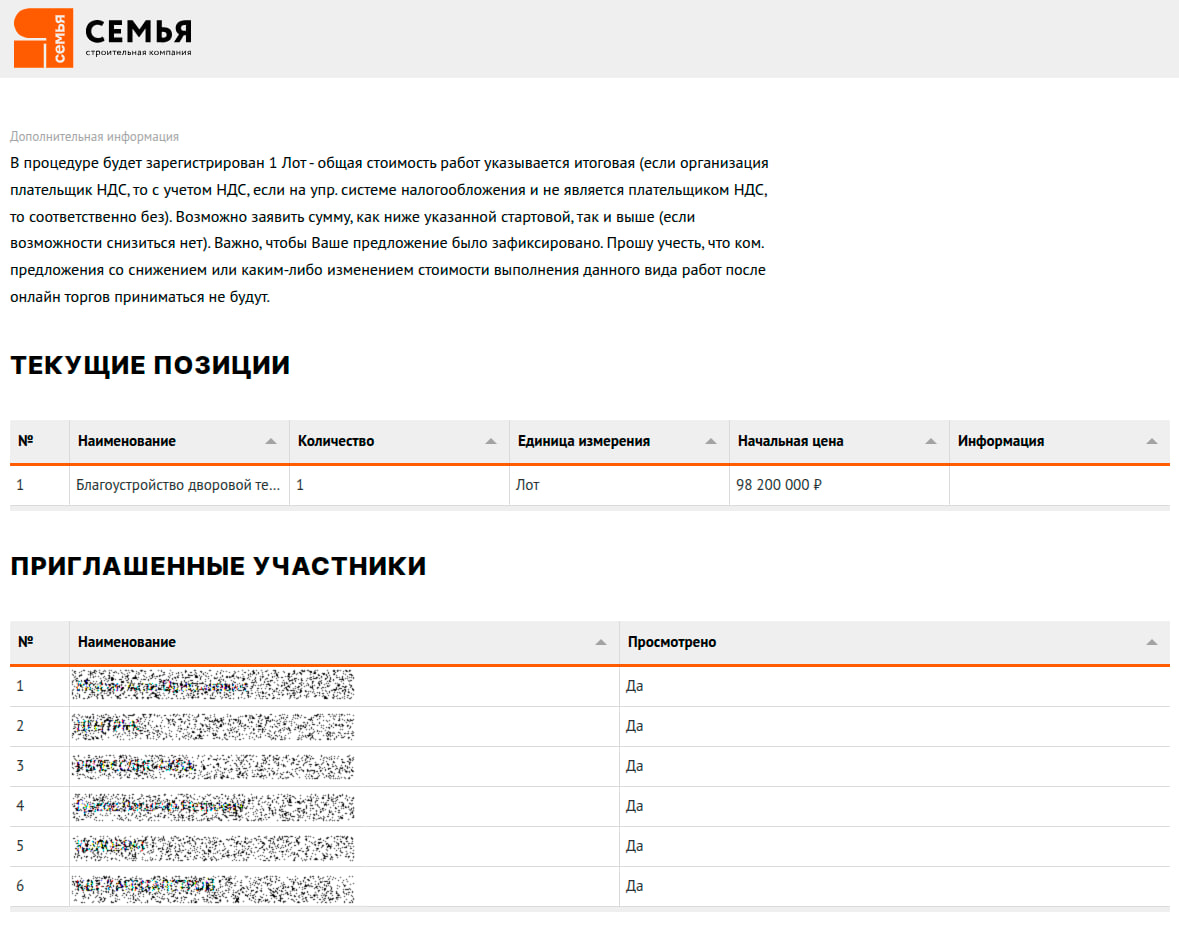The width and height of the screenshot is (1179, 927).
Task: Click the ПРИГЛАШЕННЫЕ УЧАСТНИКИ section heading
Action: click(218, 565)
